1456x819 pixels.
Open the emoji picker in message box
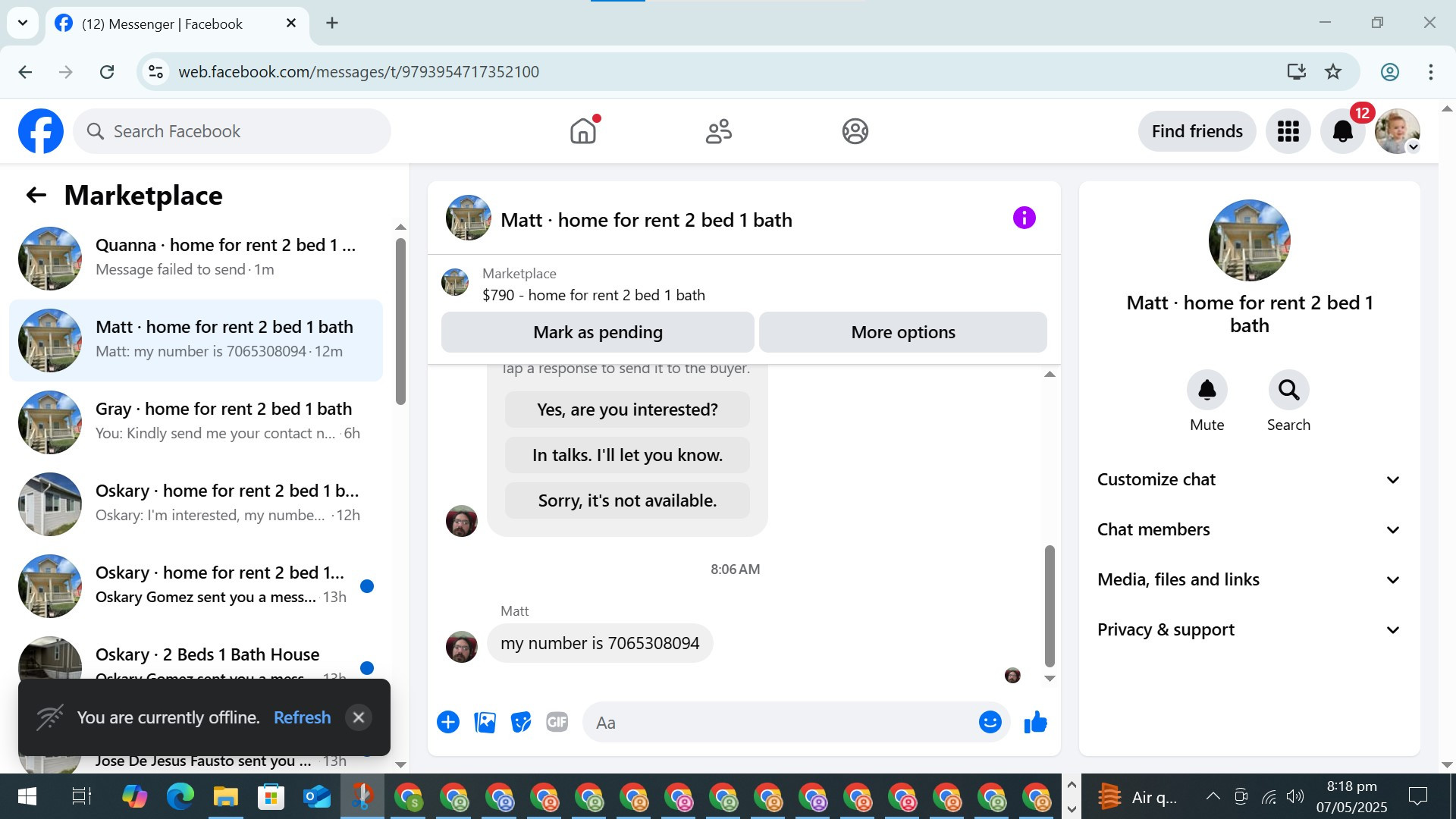(990, 723)
